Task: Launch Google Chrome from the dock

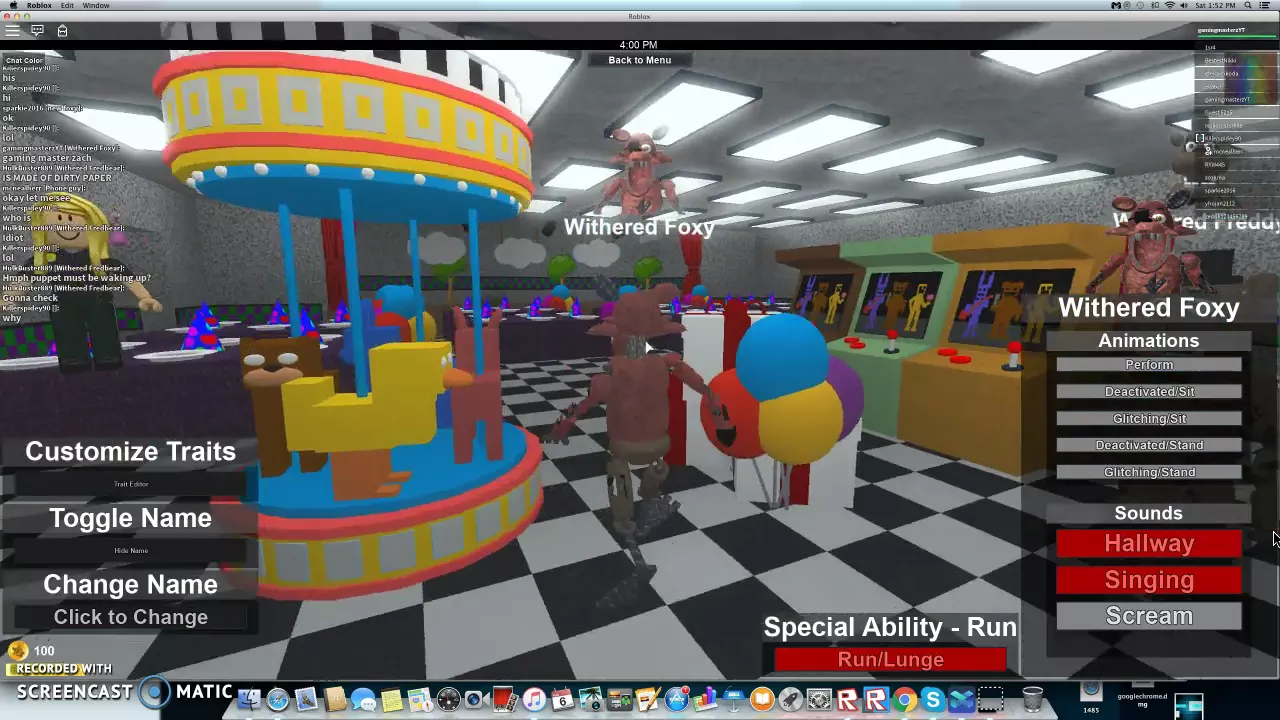Action: point(905,700)
